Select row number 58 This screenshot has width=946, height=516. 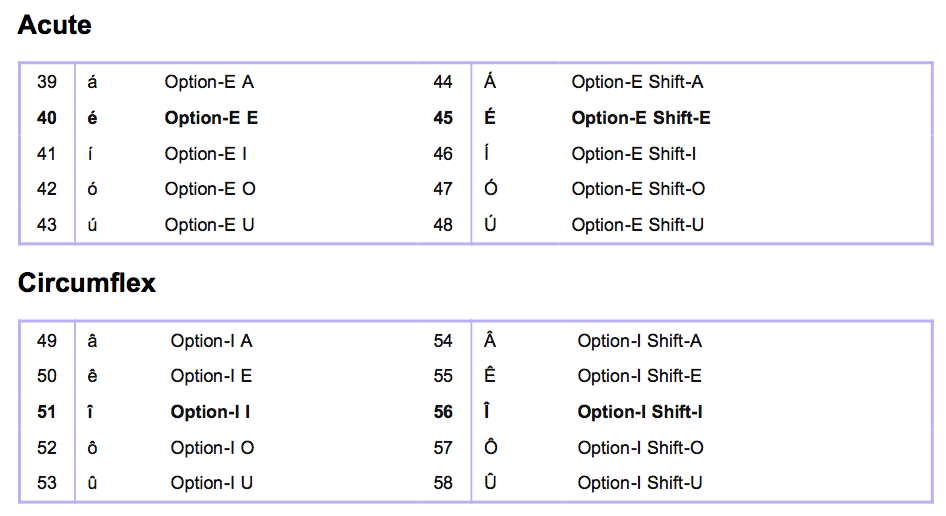[443, 483]
